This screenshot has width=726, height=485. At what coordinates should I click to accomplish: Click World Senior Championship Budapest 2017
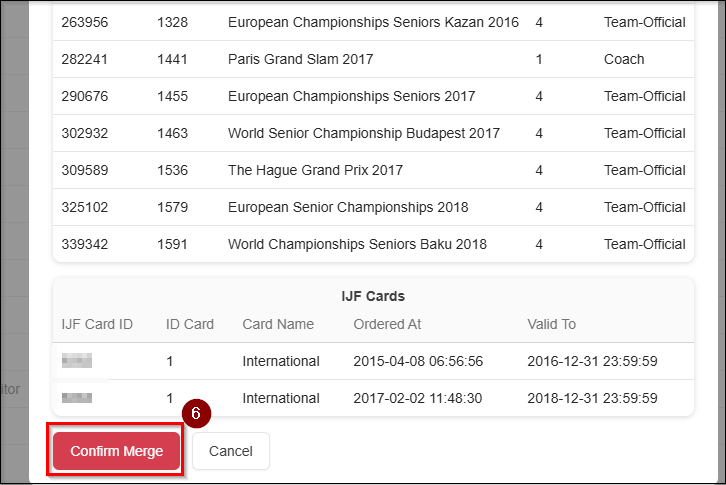363,133
